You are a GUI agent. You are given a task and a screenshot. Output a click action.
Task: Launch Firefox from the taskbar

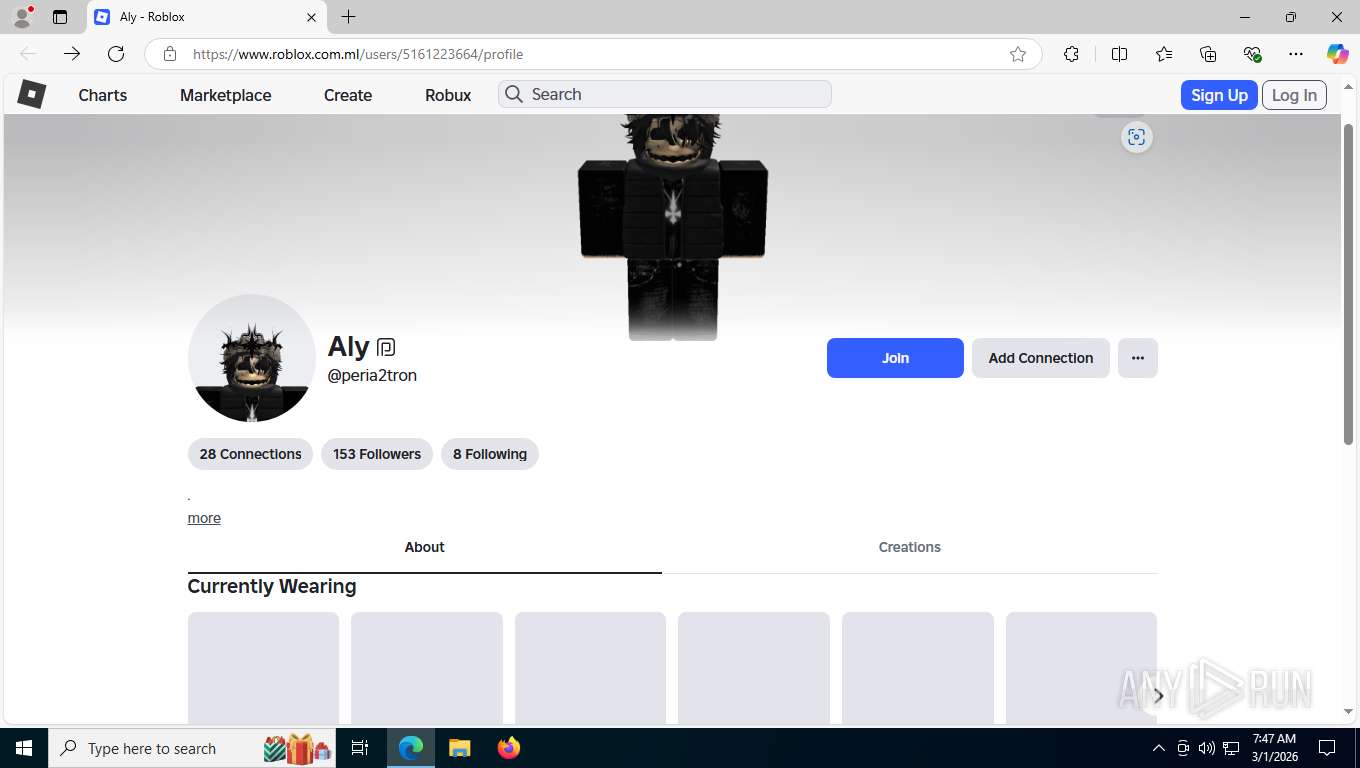(509, 748)
